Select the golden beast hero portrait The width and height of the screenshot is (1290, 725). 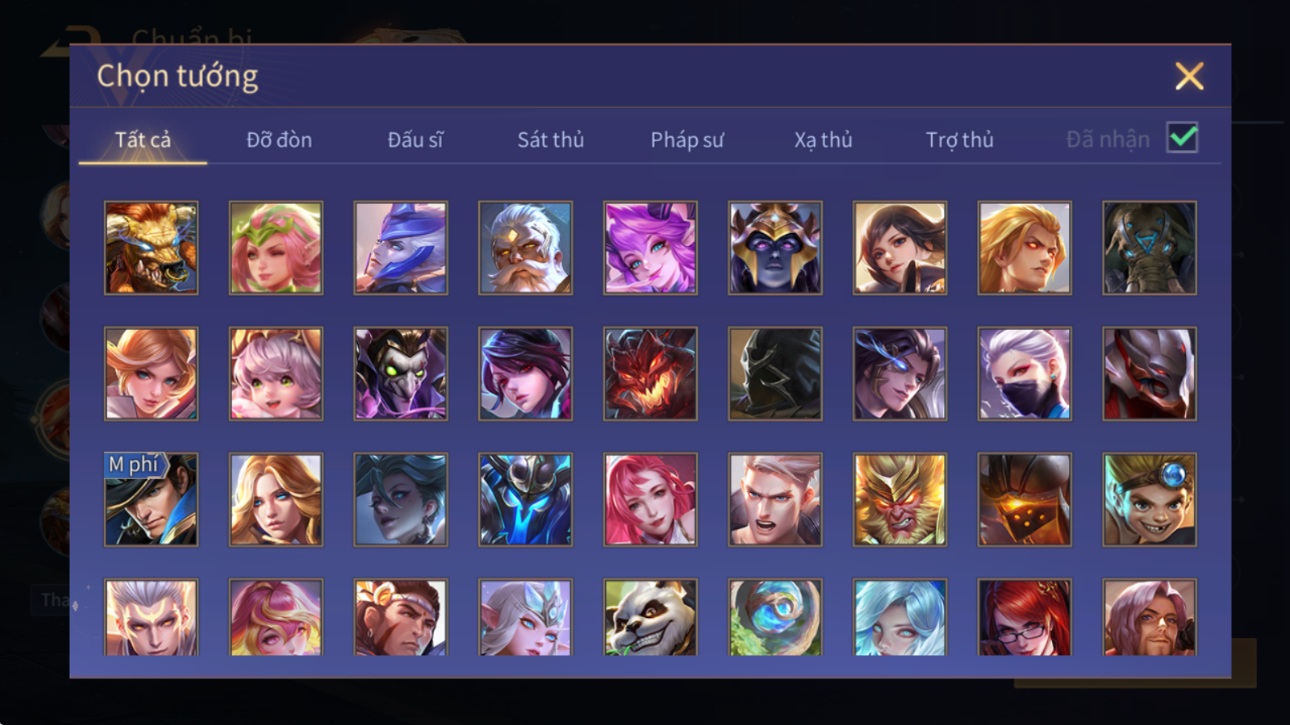151,248
